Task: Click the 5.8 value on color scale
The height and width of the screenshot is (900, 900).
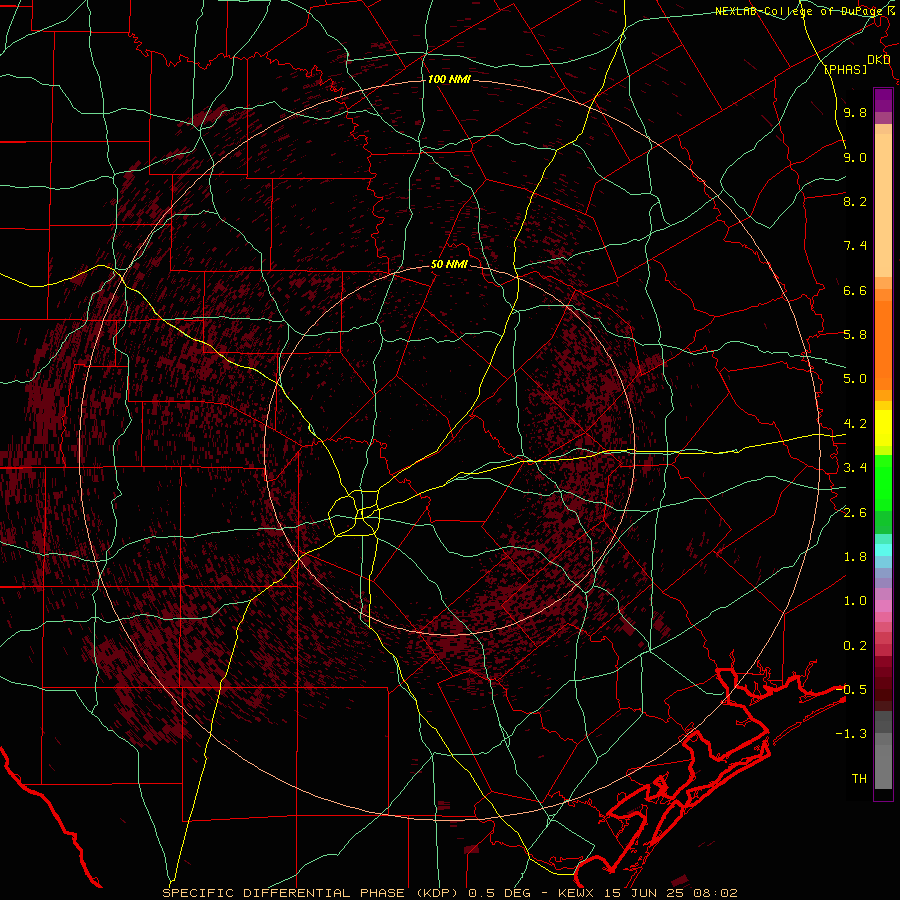Action: 855,335
